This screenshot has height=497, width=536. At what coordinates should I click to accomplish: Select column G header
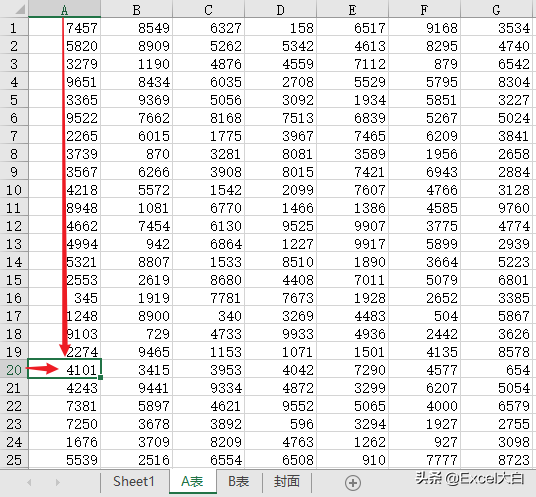click(x=497, y=9)
